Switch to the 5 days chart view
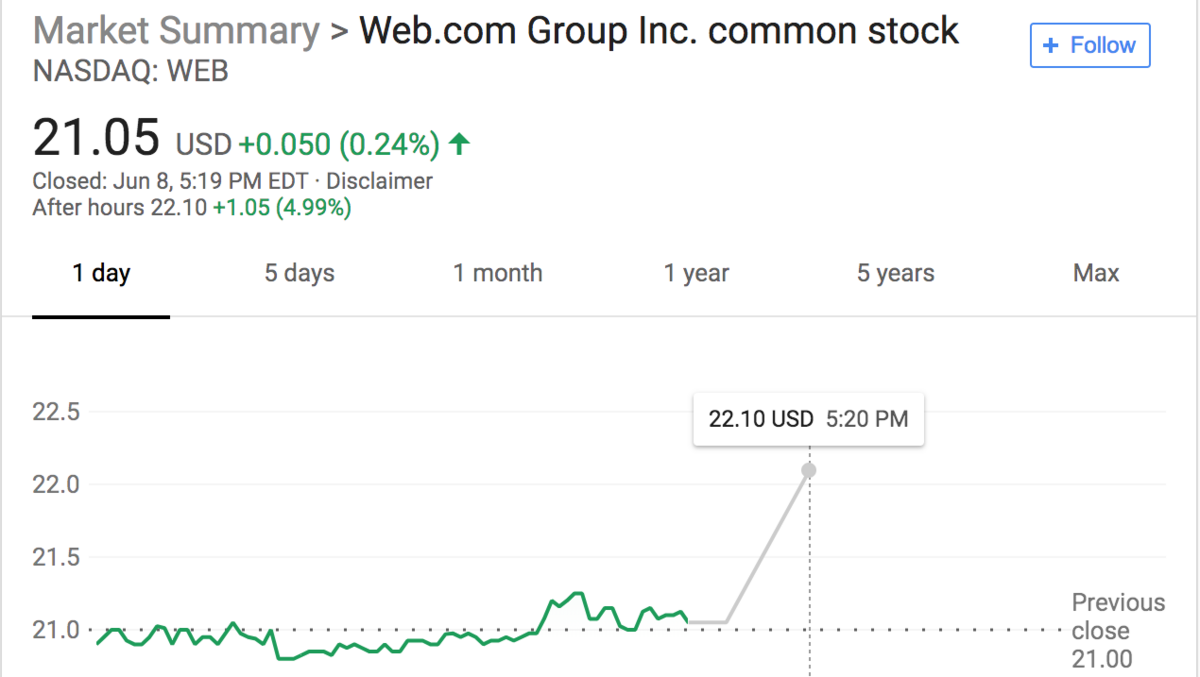Image resolution: width=1200 pixels, height=677 pixels. point(299,272)
